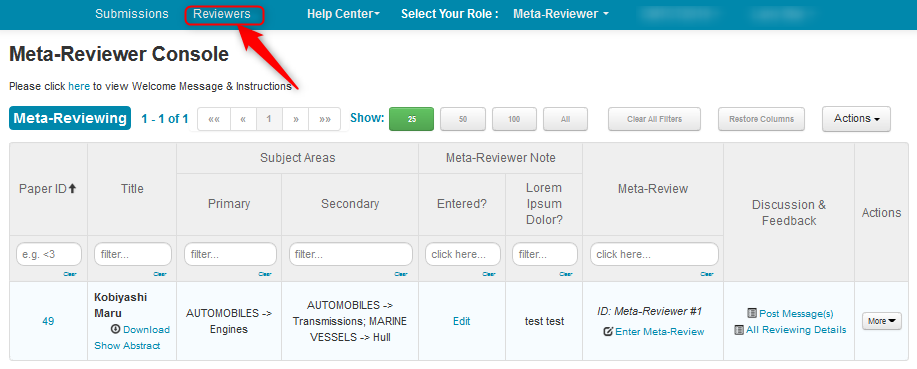Viewport: 917px width, 369px height.
Task: Show All items per page
Action: (565, 119)
